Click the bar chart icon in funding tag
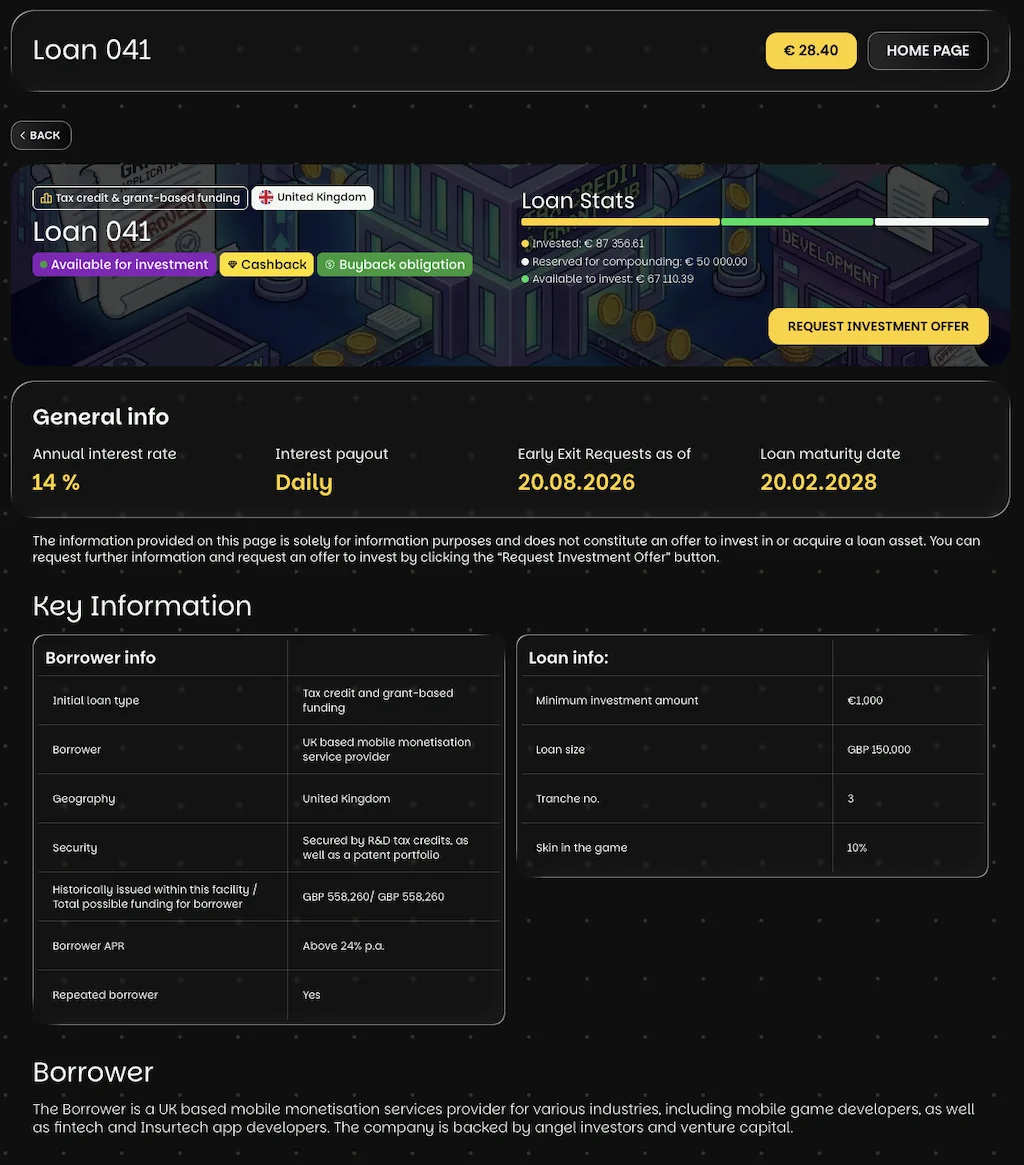The image size is (1024, 1165). pos(46,198)
